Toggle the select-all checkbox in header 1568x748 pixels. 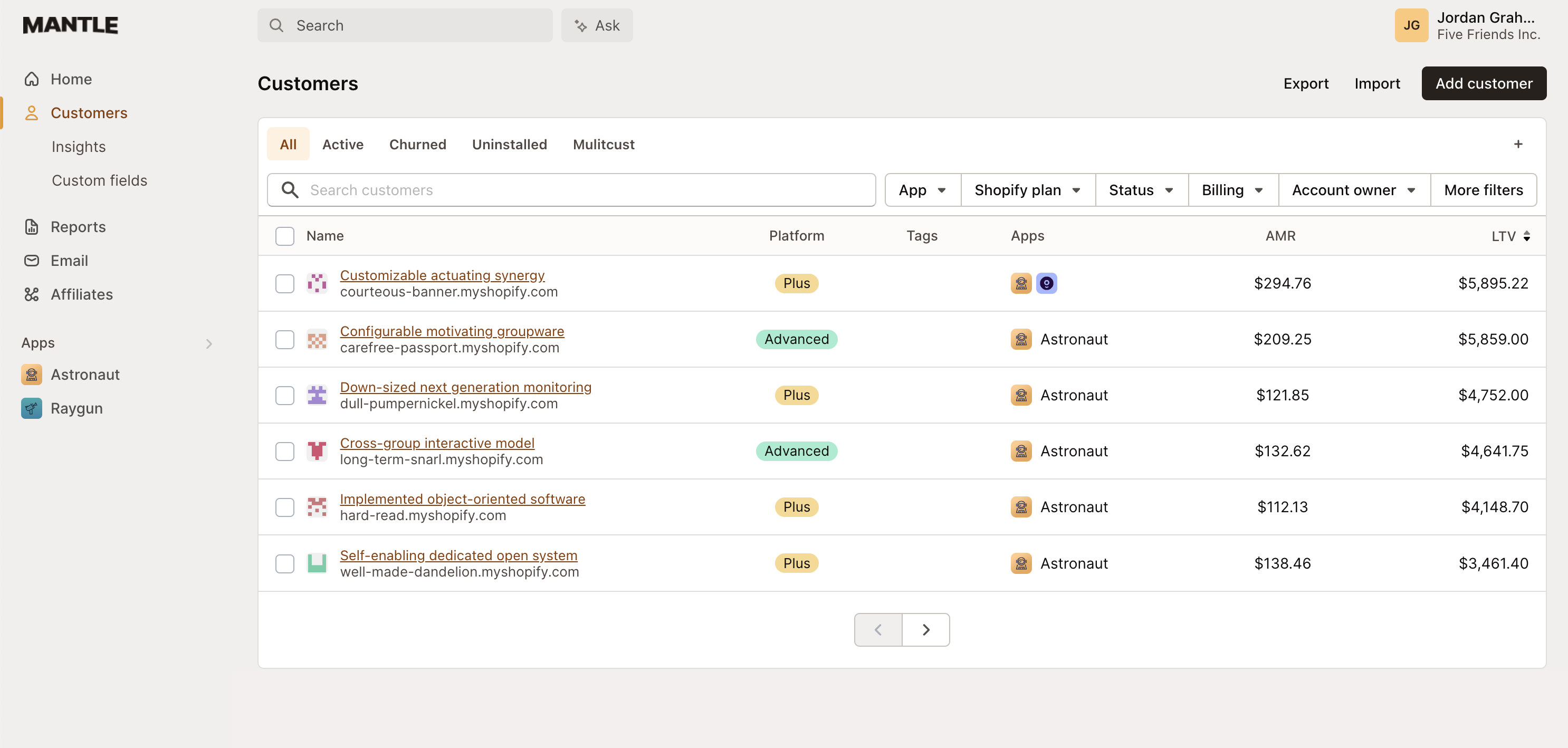[x=284, y=236]
